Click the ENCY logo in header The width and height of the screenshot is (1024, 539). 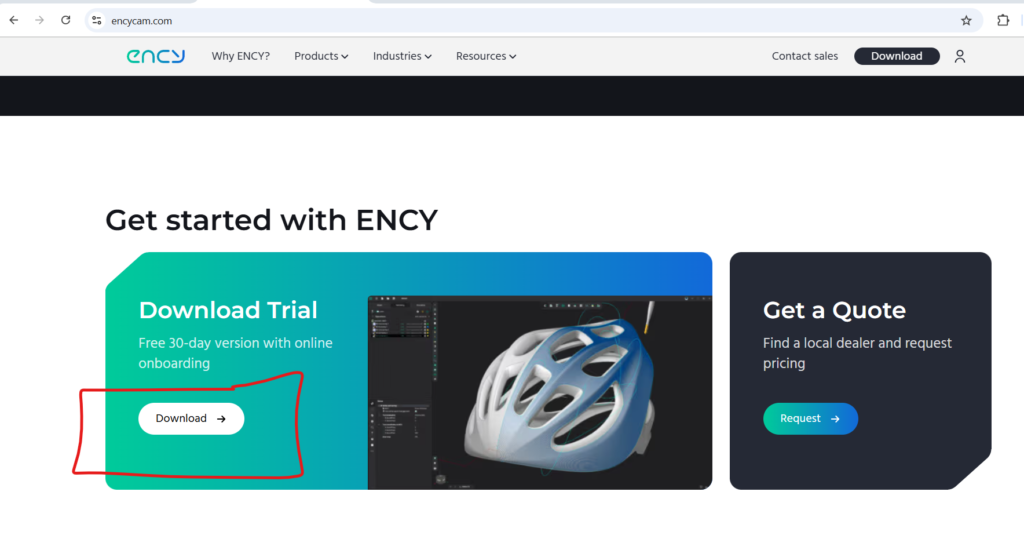(155, 56)
